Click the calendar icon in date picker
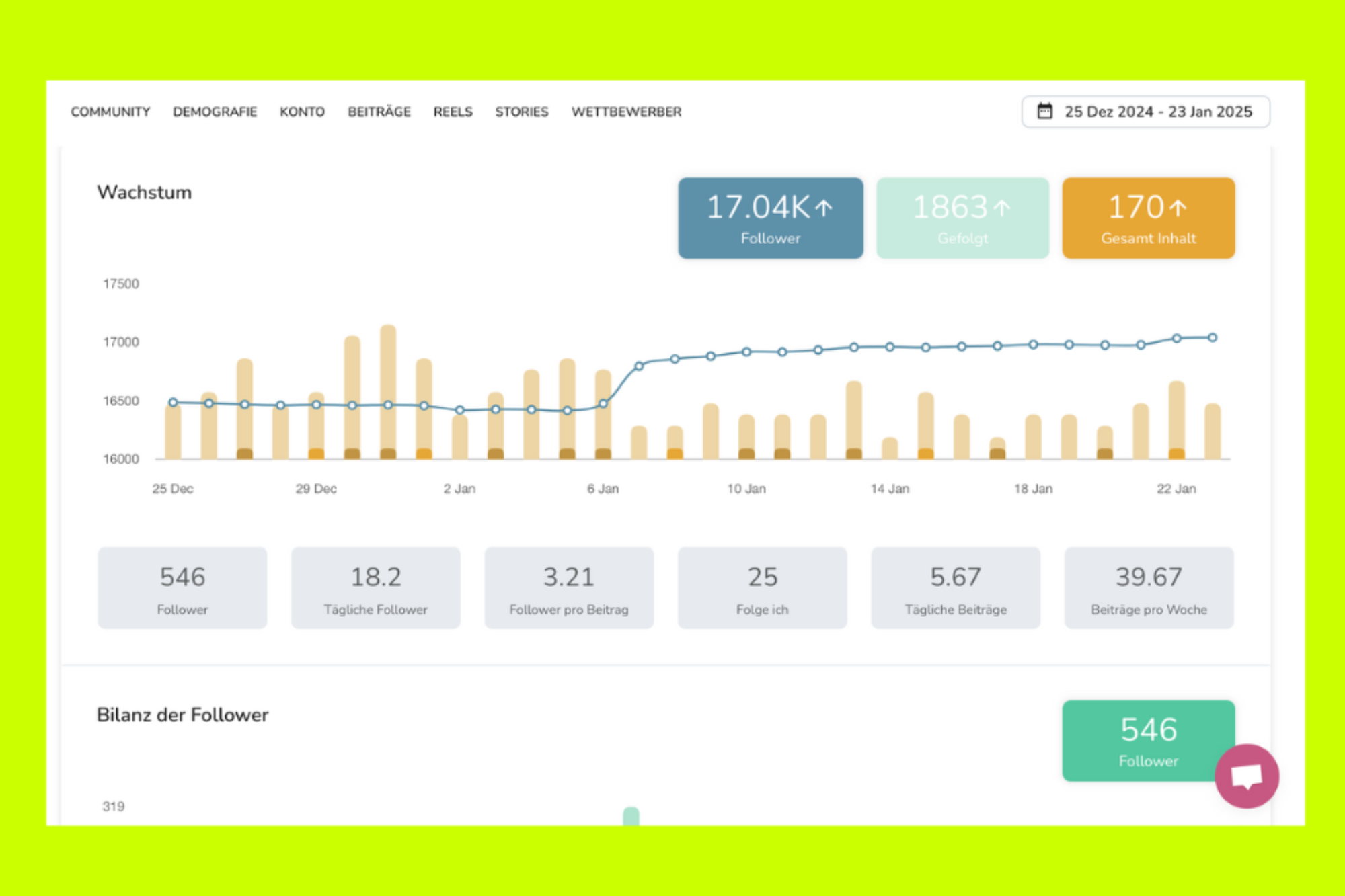Image resolution: width=1345 pixels, height=896 pixels. [1044, 111]
